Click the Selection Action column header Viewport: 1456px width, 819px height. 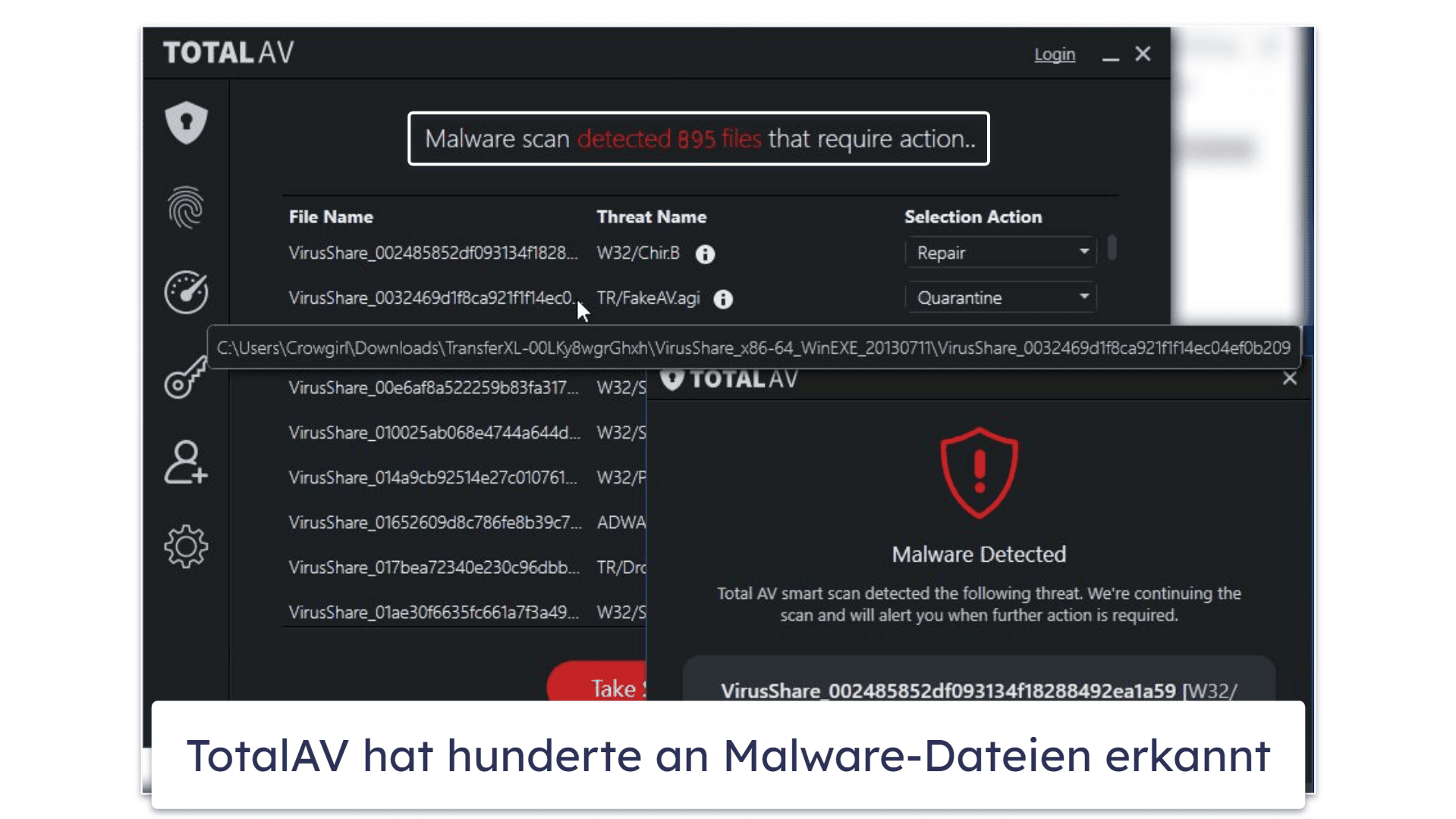(x=973, y=217)
